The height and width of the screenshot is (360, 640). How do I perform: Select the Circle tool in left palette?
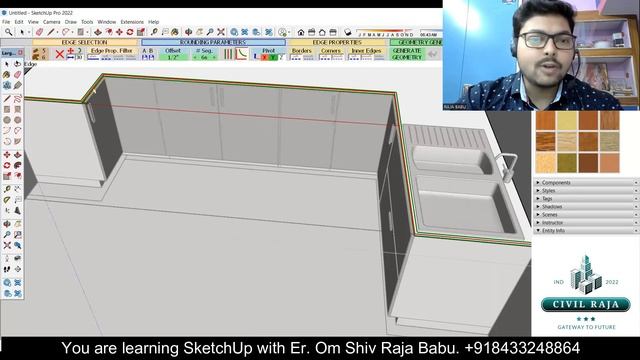(x=7, y=120)
